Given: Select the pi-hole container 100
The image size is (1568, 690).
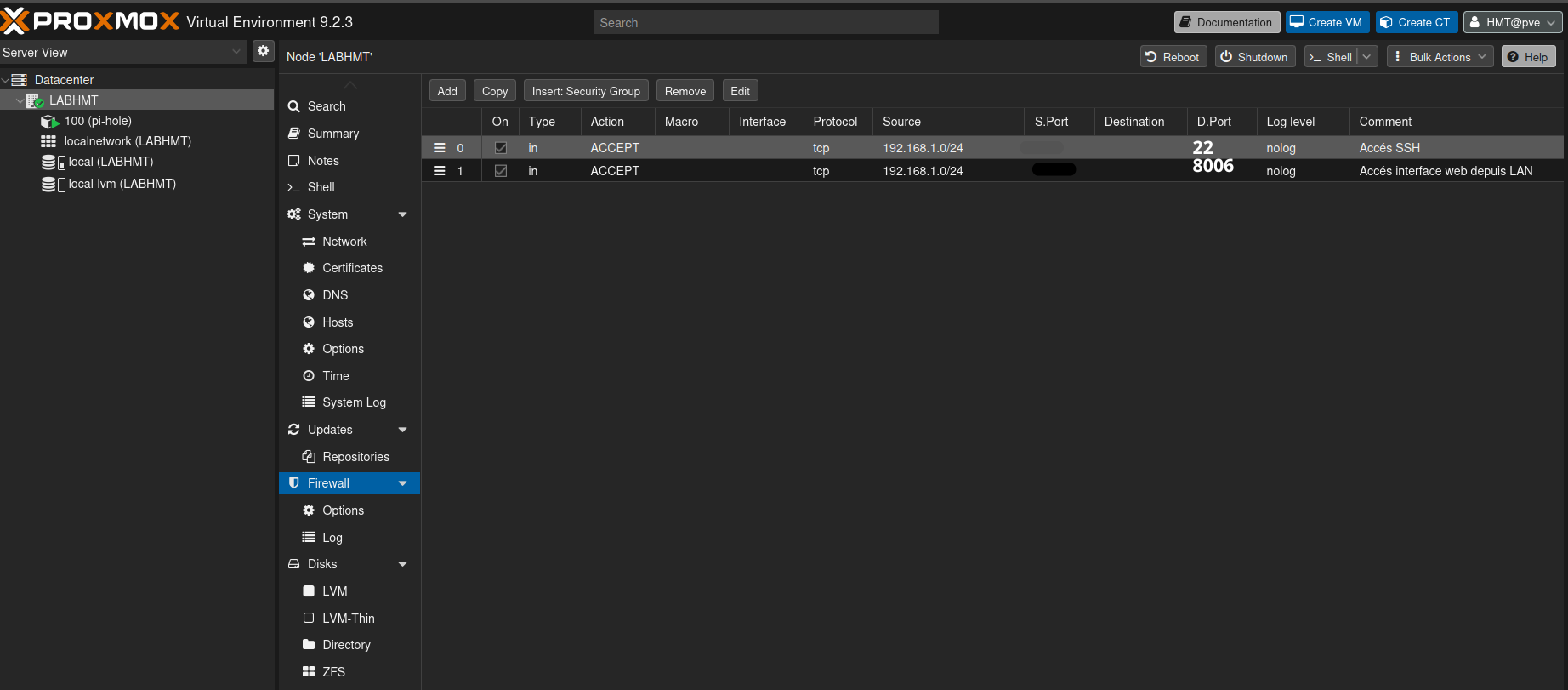Looking at the screenshot, I should click(98, 121).
